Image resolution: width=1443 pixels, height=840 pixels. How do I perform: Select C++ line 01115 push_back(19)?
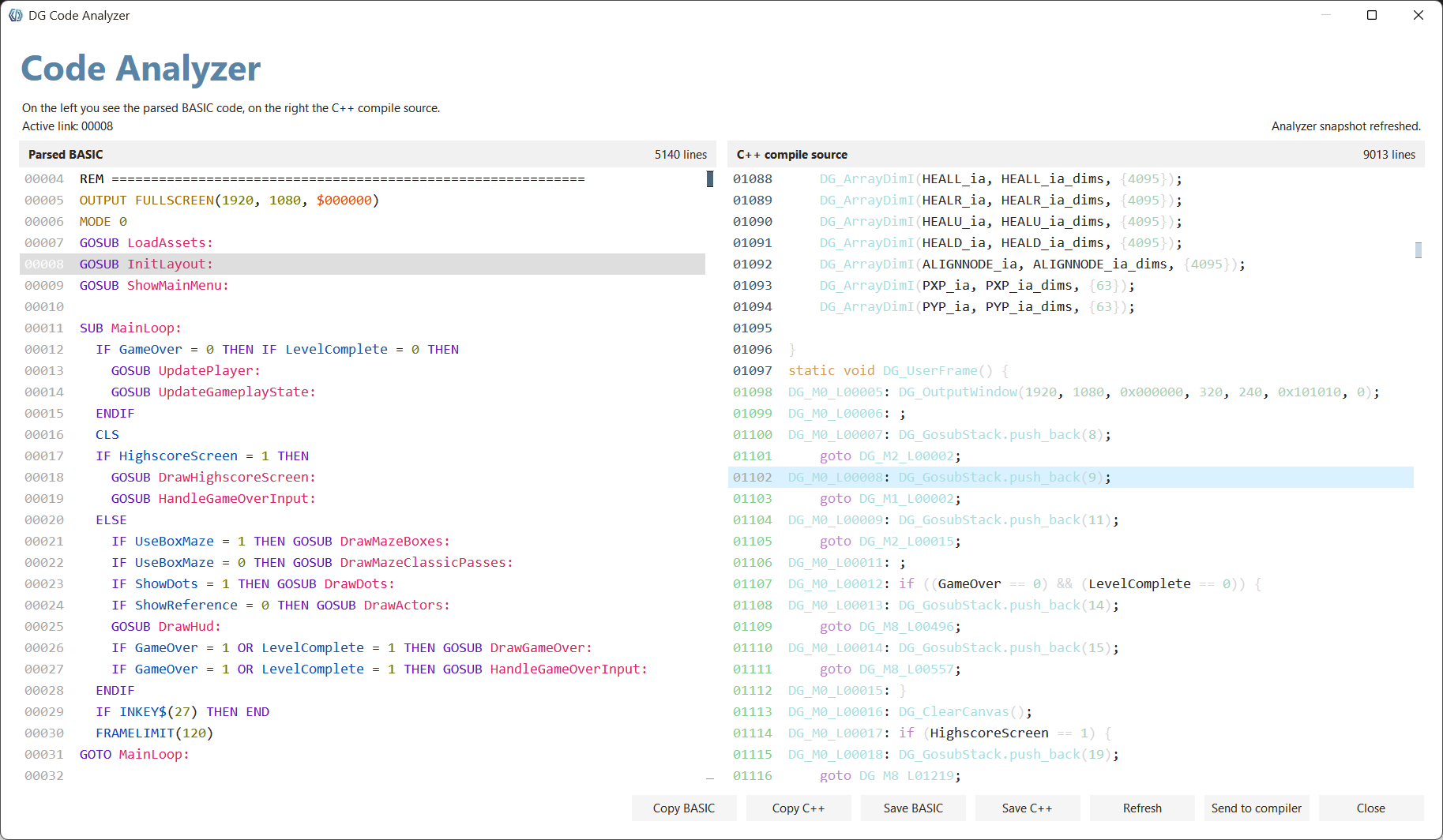(1071, 754)
